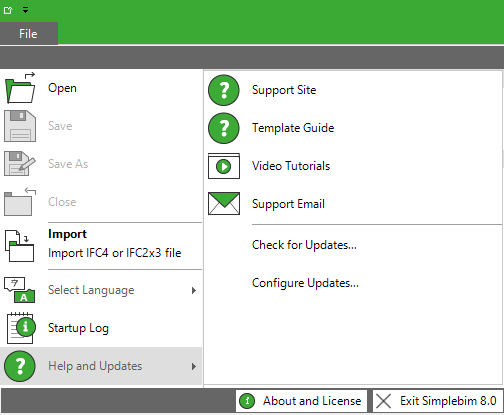Click the top-left quick access toolbar icon
This screenshot has height=415, width=504.
coord(8,10)
